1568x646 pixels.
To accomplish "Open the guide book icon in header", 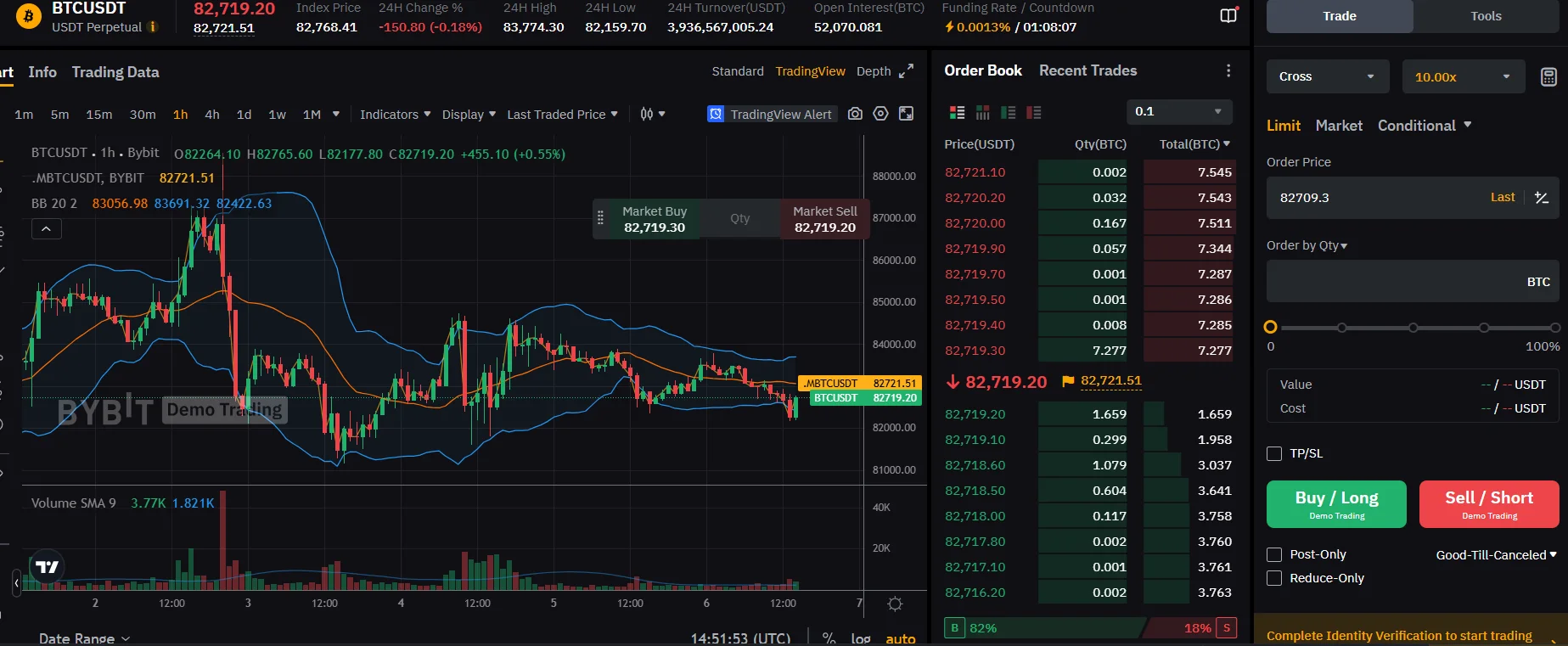I will point(1228,16).
